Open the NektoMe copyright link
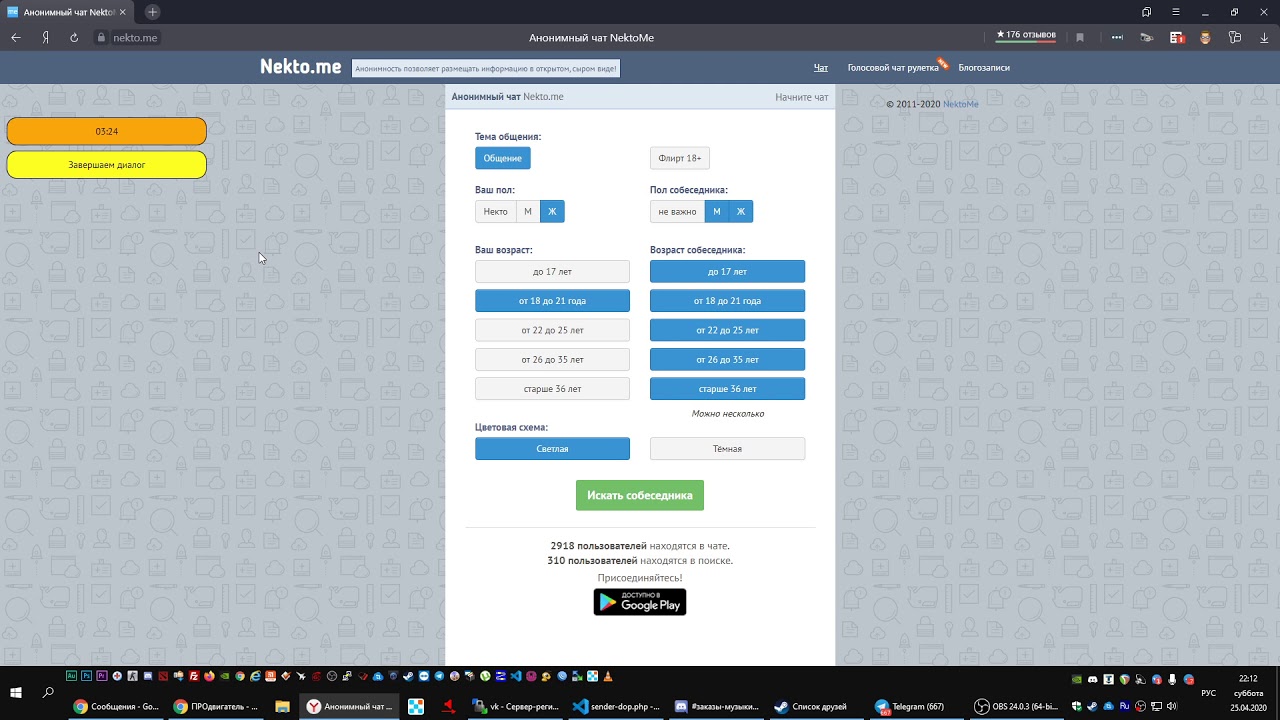This screenshot has width=1280, height=720. (961, 104)
